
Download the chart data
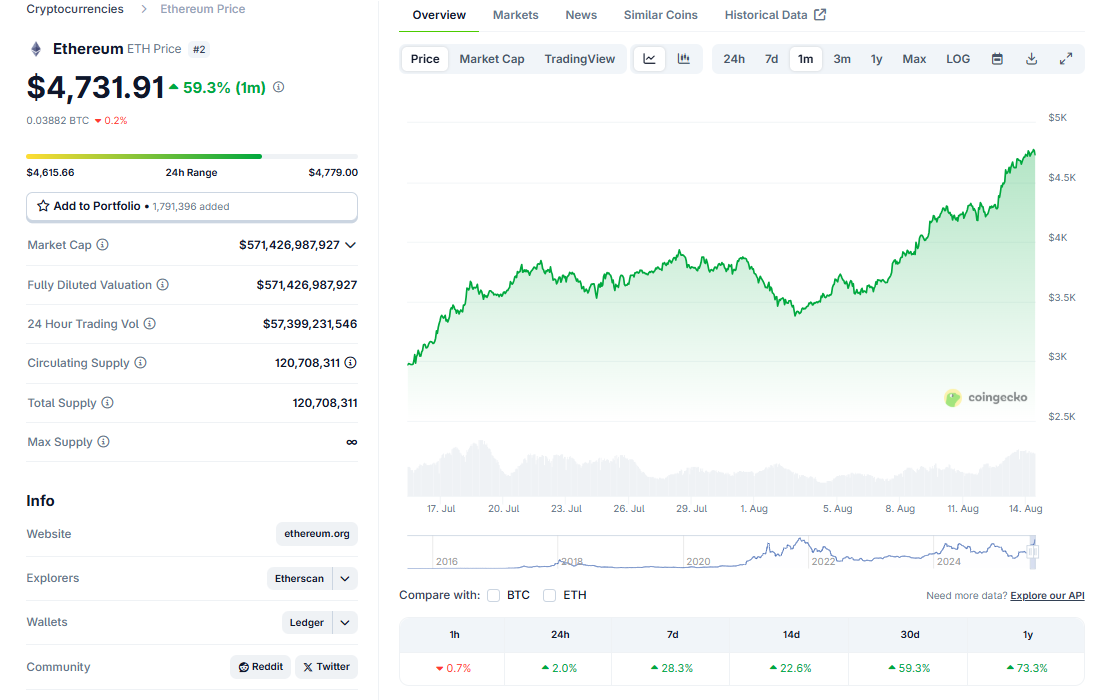coord(1032,59)
